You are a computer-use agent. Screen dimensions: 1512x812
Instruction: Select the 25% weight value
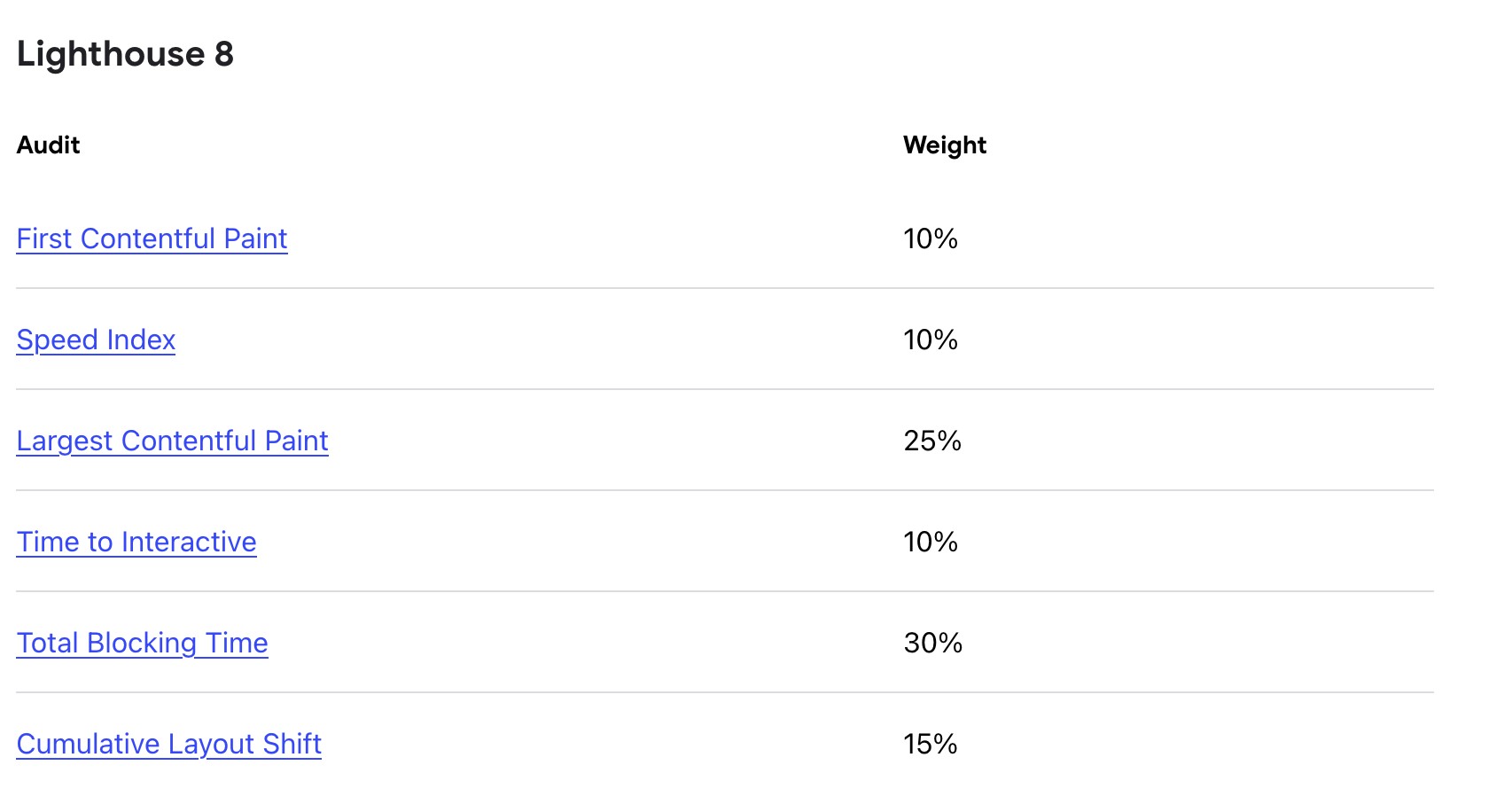932,441
